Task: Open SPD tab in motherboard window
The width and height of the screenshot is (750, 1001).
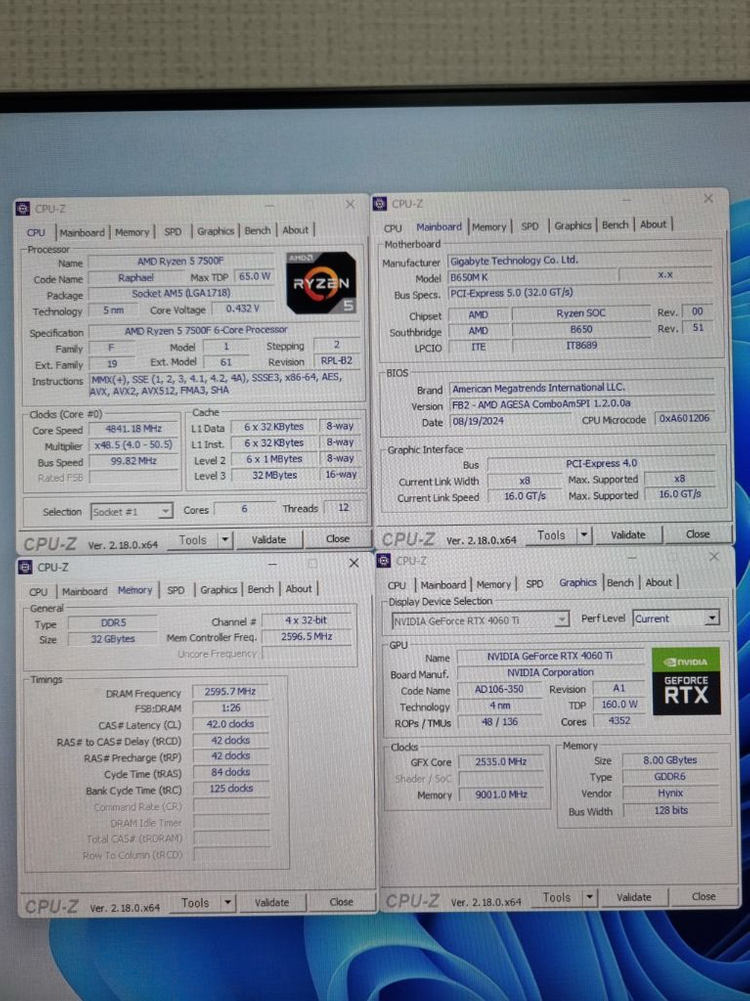Action: [x=529, y=227]
